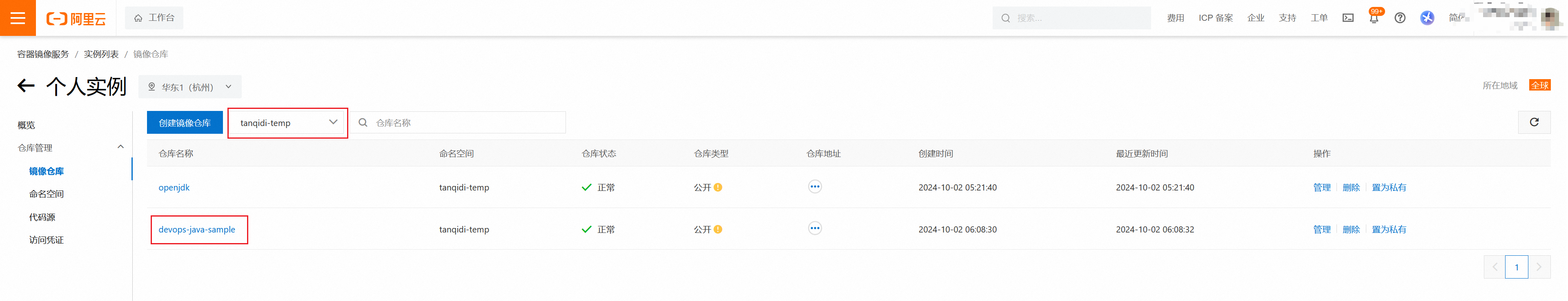The image size is (1568, 301).
Task: Set openjdk repository to private (置为私有)
Action: click(x=1388, y=187)
